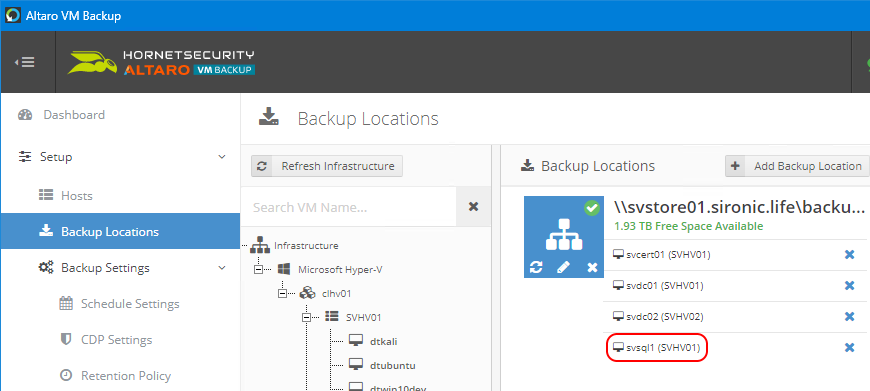Viewport: 870px width, 391px height.
Task: Open Backup Settings in the sidebar
Action: point(105,268)
